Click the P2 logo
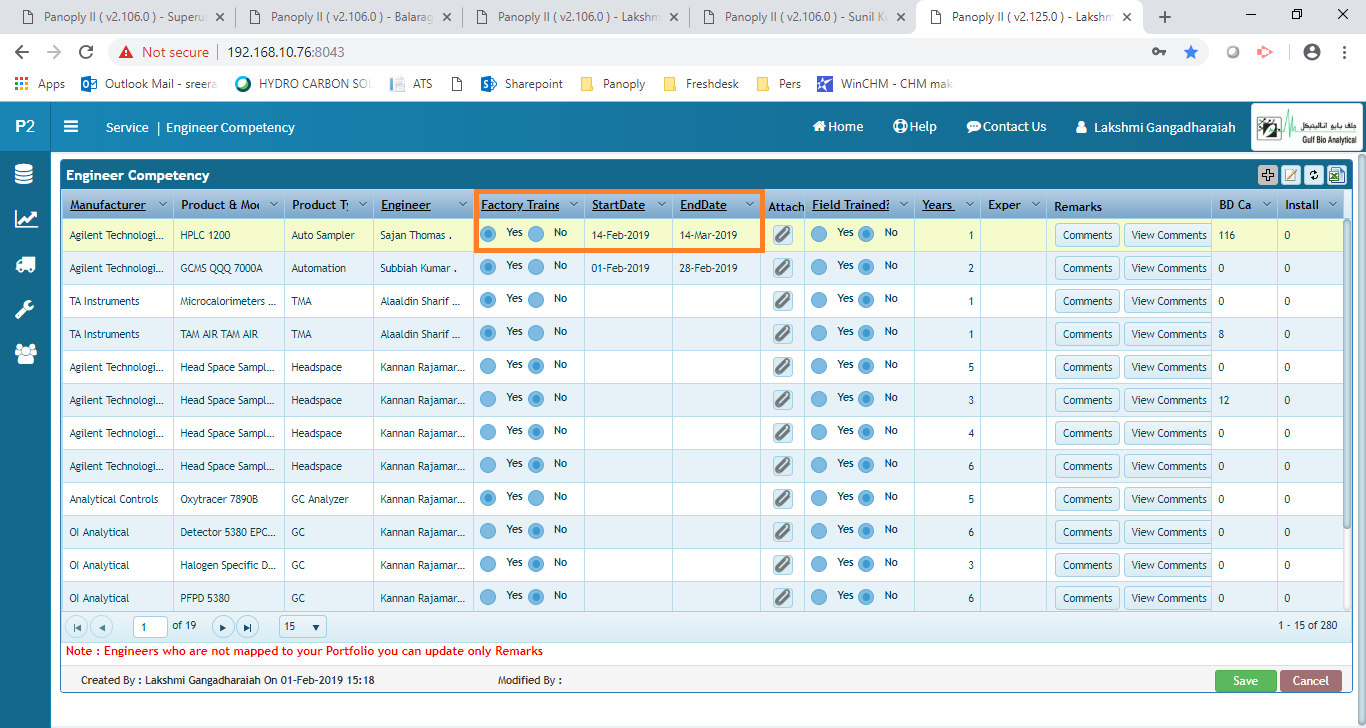The width and height of the screenshot is (1366, 728). point(25,127)
